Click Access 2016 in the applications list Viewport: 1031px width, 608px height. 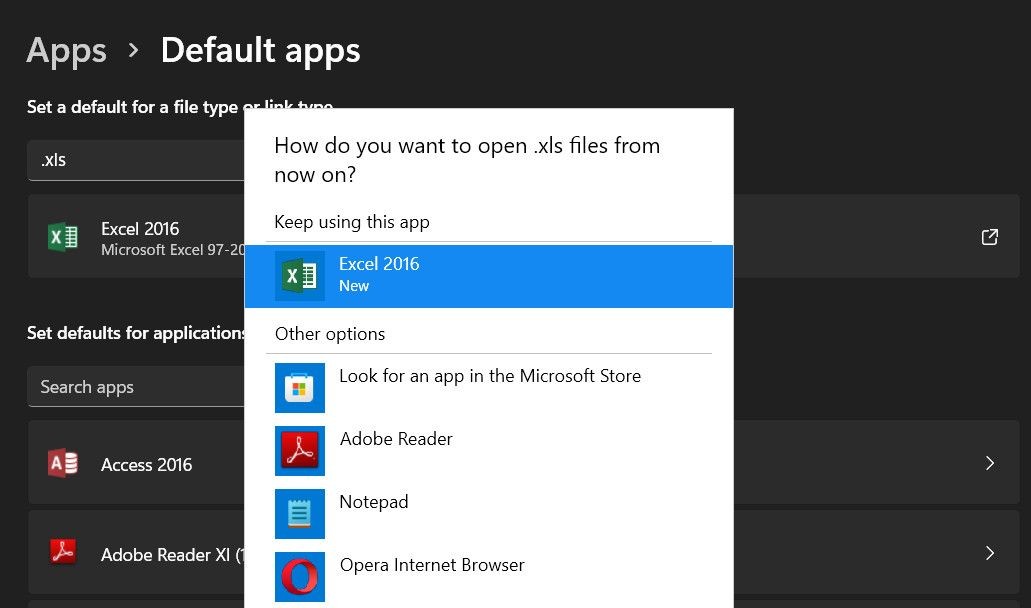coord(147,465)
